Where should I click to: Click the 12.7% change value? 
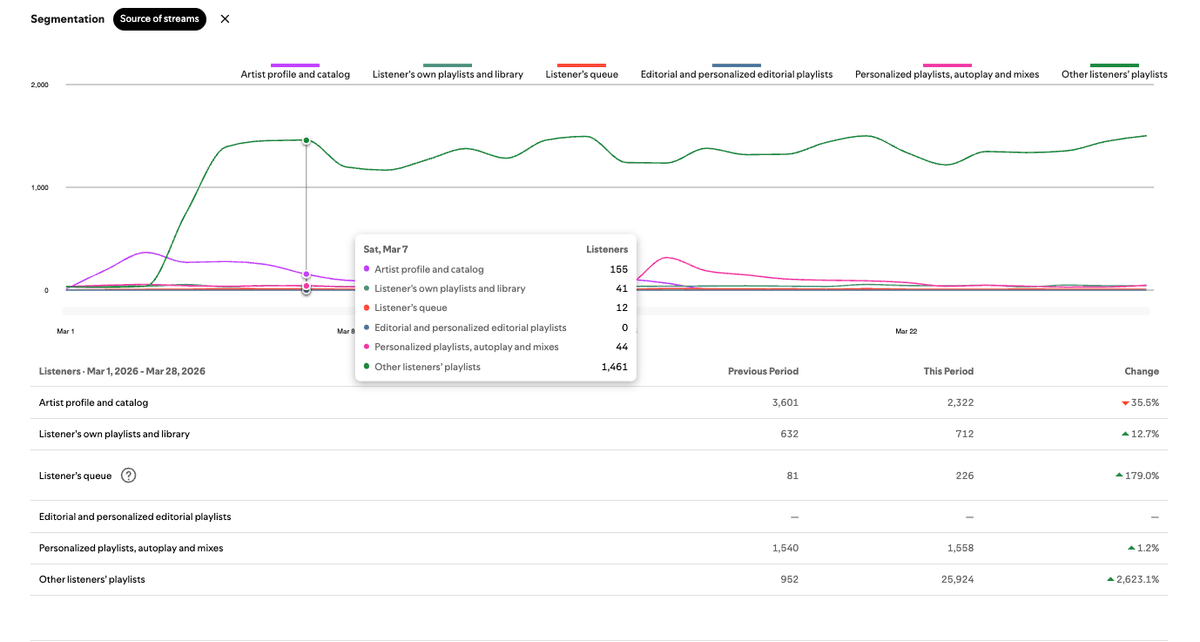(1145, 434)
